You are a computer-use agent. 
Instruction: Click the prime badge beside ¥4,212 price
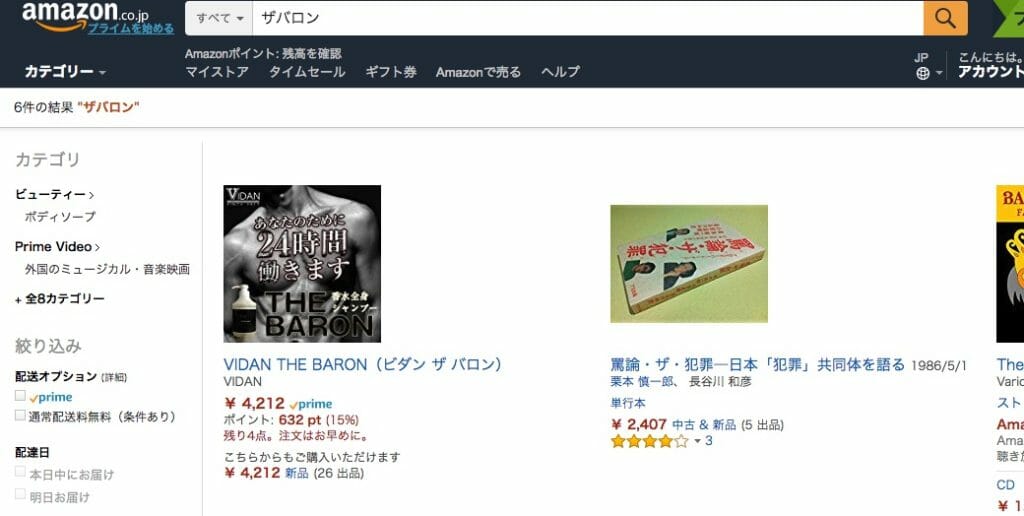click(x=311, y=404)
